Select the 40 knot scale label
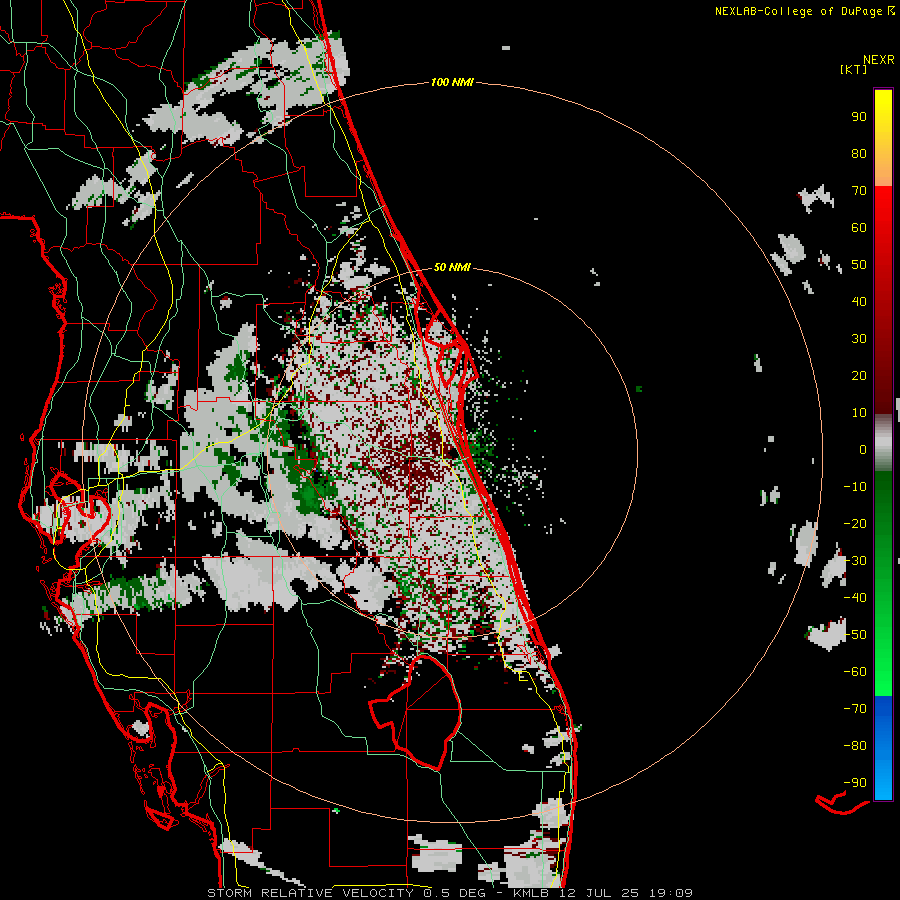Viewport: 900px width, 900px height. point(859,301)
